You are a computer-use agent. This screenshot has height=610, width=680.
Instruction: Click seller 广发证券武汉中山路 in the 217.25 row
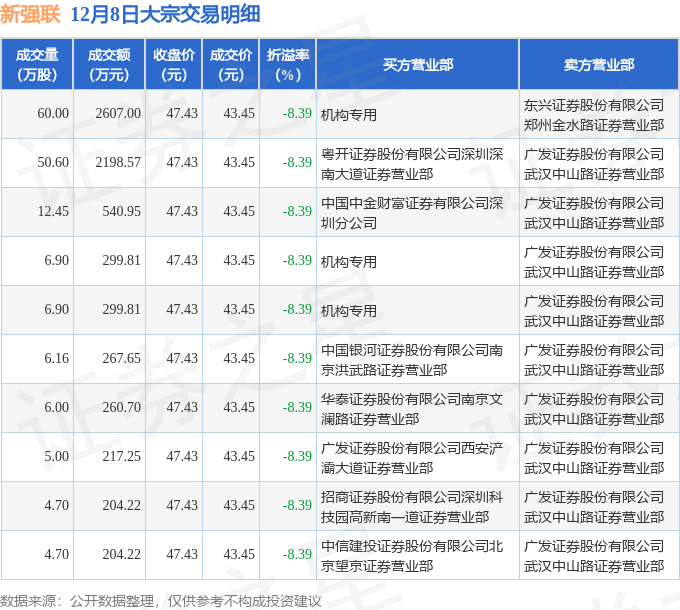594,458
